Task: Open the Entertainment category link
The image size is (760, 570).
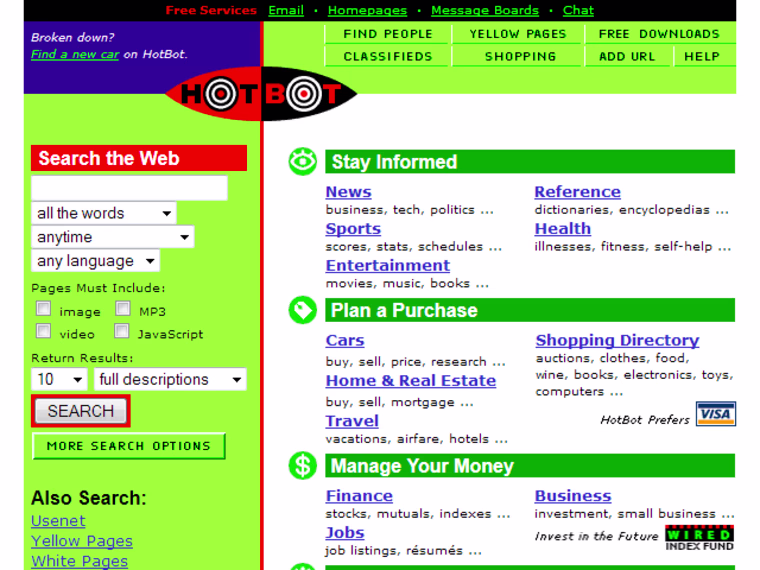Action: point(388,265)
